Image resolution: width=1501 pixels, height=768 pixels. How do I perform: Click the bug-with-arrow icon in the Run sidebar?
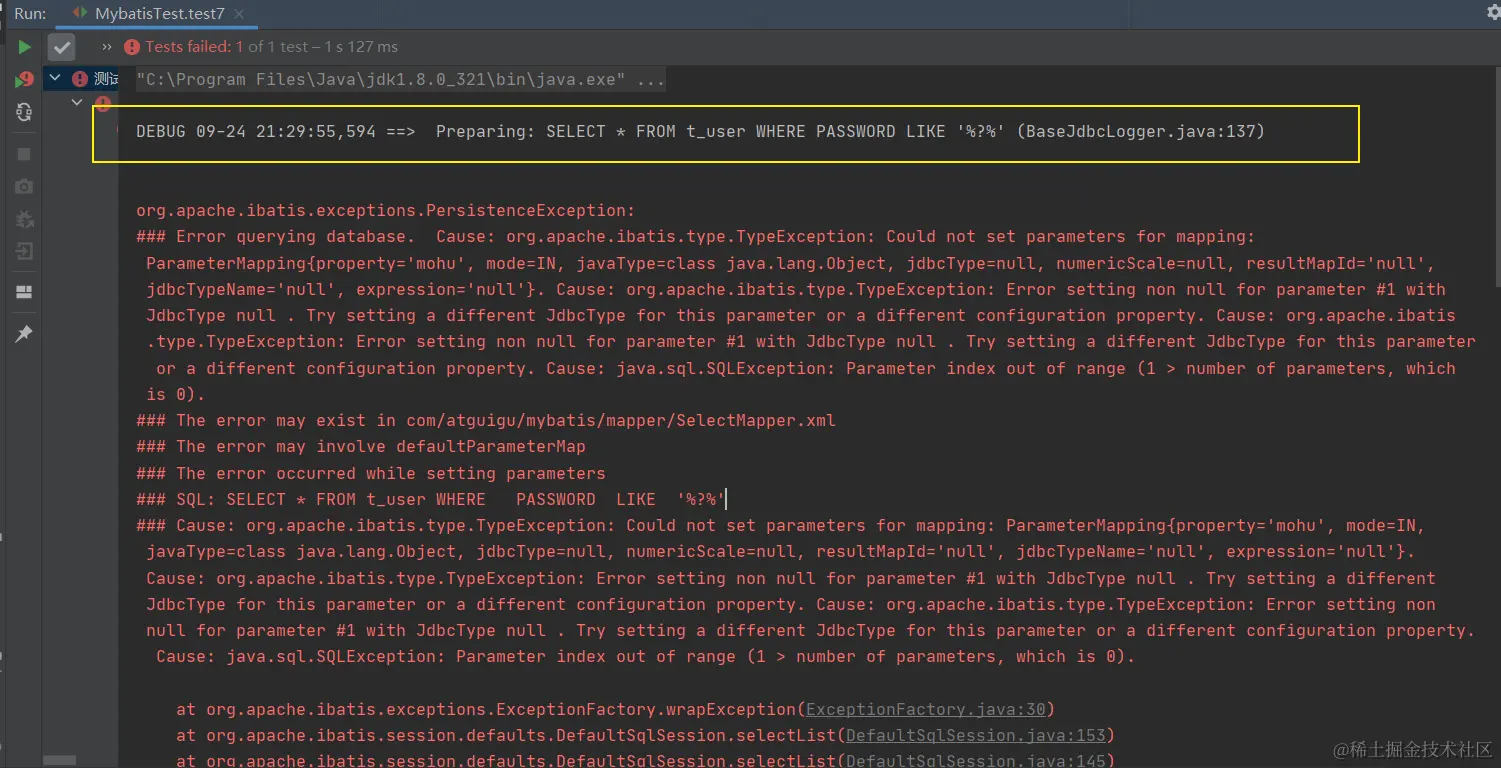[24, 219]
